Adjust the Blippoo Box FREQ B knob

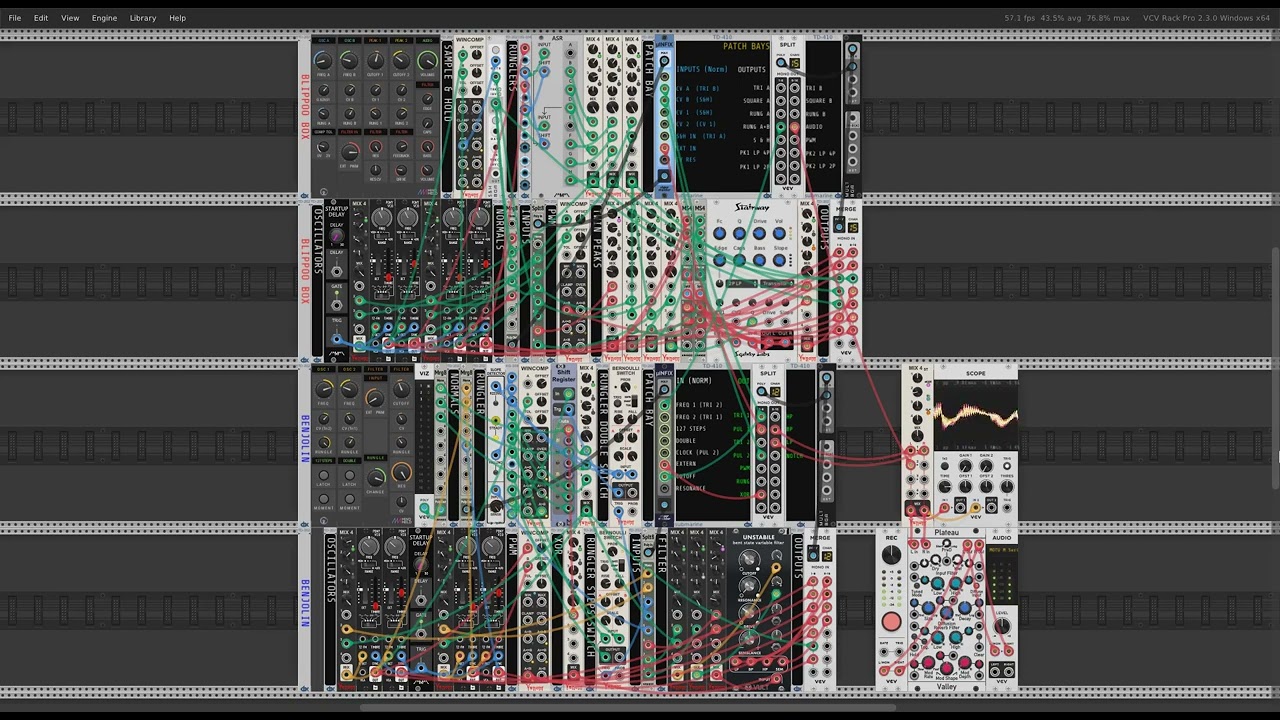coord(349,61)
